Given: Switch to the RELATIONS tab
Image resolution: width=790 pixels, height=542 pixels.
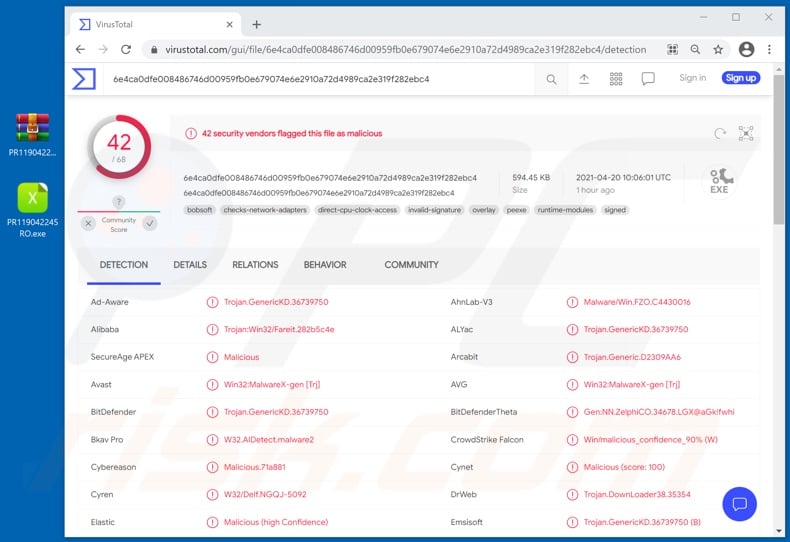Looking at the screenshot, I should click(255, 265).
